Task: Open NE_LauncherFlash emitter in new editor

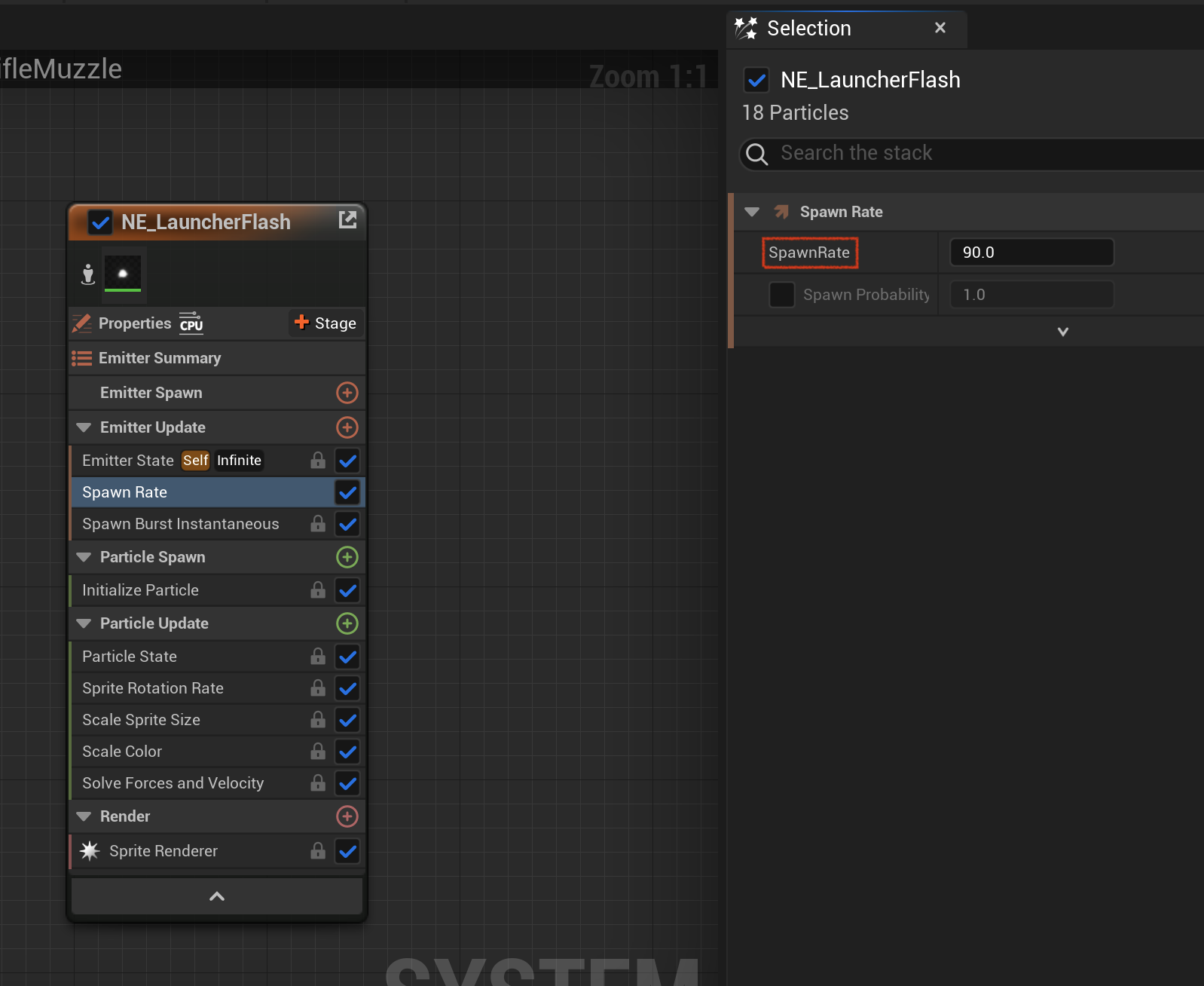Action: pos(347,219)
